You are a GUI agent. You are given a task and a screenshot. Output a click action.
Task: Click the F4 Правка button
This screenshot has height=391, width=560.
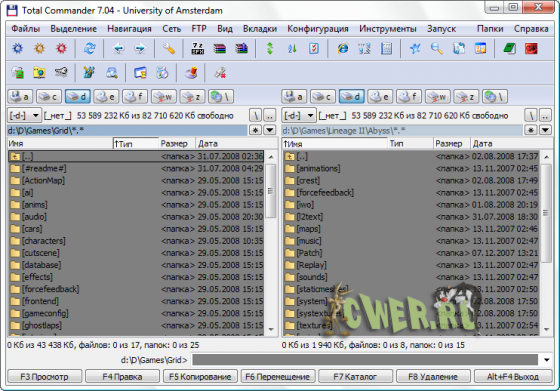click(x=122, y=377)
